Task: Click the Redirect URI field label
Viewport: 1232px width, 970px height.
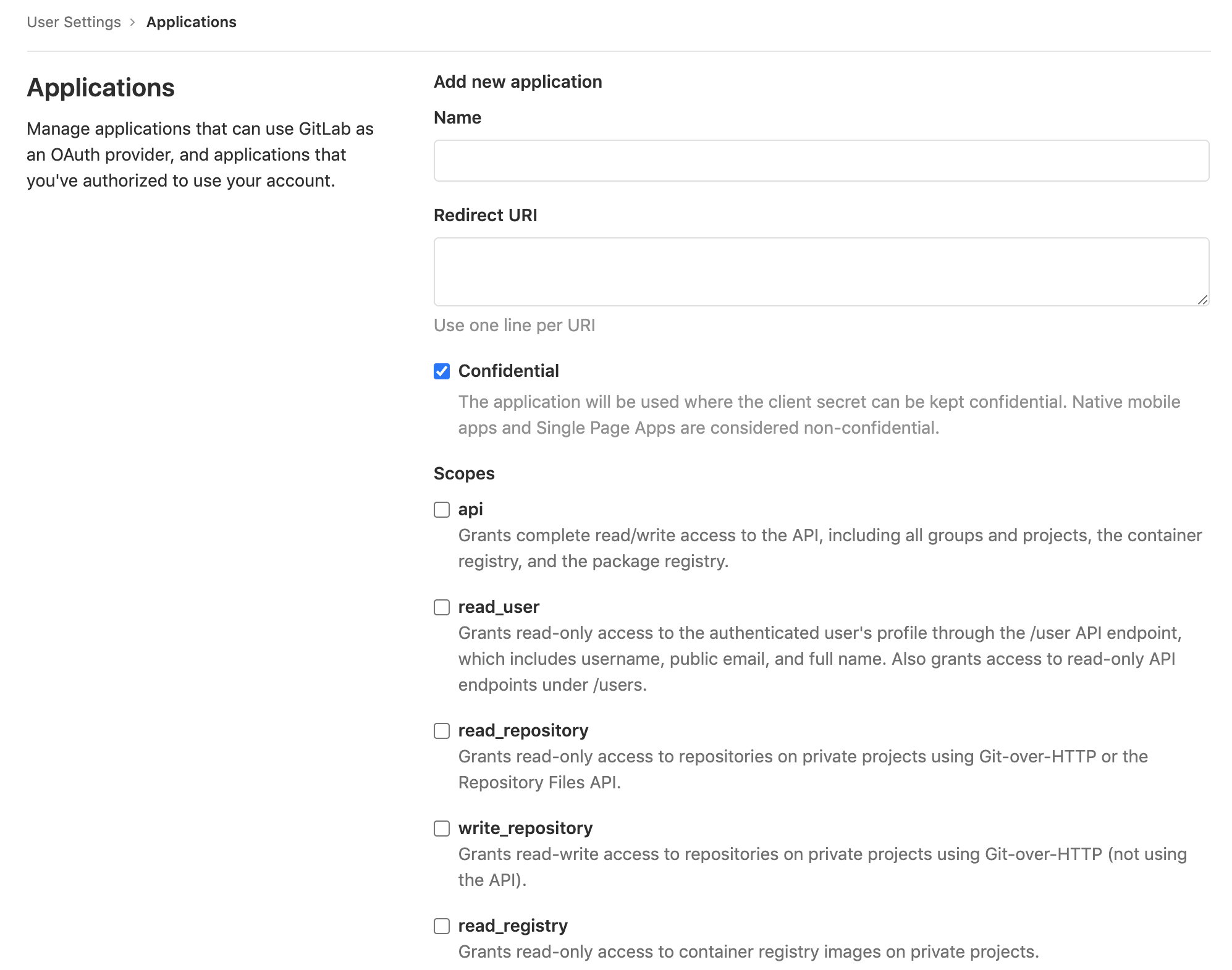Action: pyautogui.click(x=485, y=215)
